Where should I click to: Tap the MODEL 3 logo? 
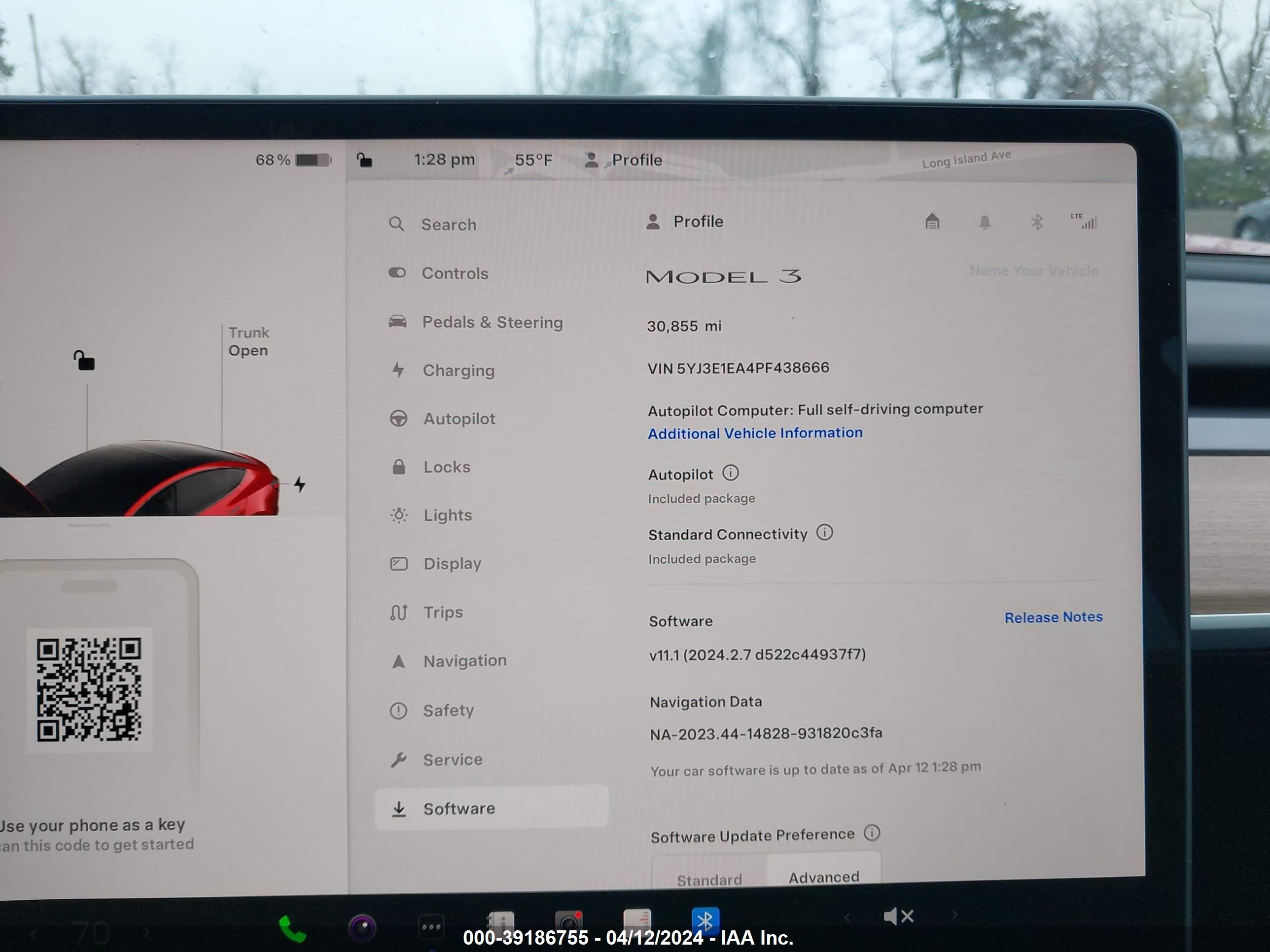click(x=723, y=276)
